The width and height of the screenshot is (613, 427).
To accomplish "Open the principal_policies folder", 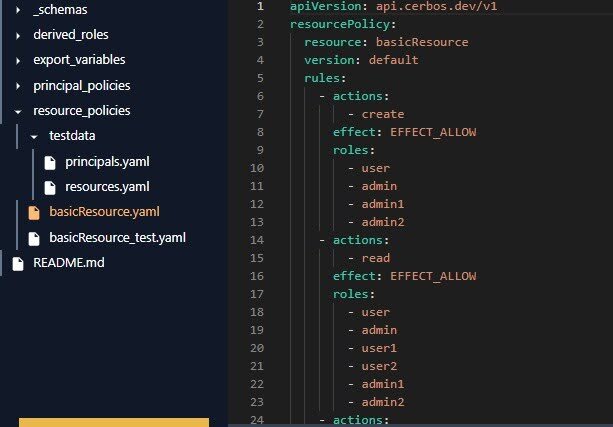I will coord(82,86).
